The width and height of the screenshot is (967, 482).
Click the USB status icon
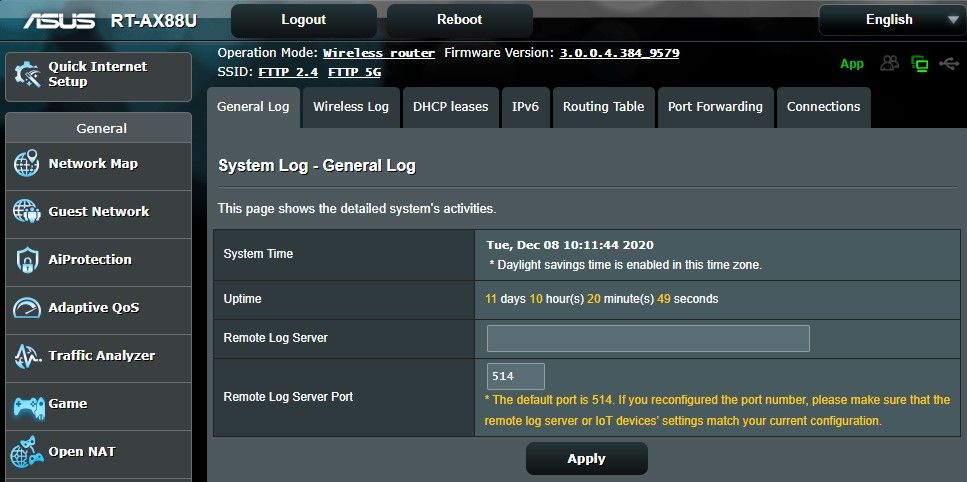pyautogui.click(x=948, y=63)
